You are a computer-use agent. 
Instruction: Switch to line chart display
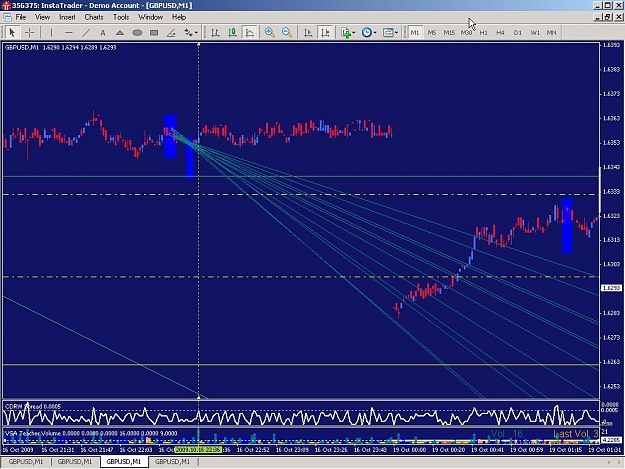[x=250, y=33]
